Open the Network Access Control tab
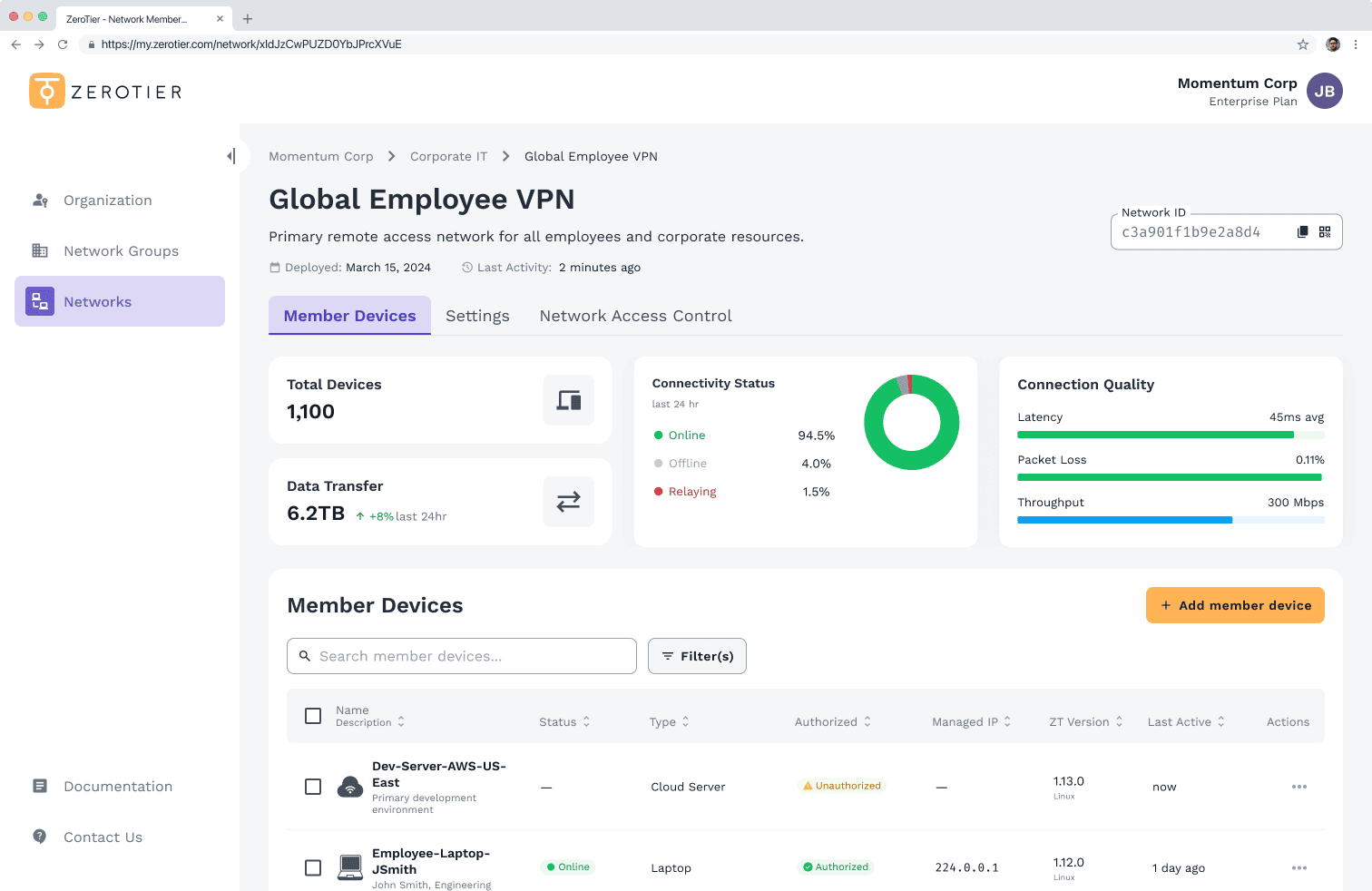The width and height of the screenshot is (1372, 891). tap(635, 316)
